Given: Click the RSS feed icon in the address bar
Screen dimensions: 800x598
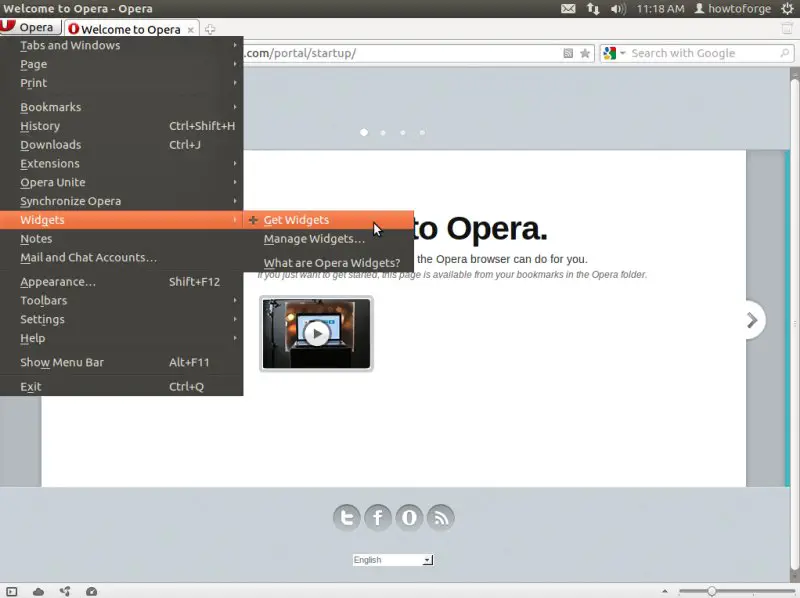Looking at the screenshot, I should pos(568,53).
